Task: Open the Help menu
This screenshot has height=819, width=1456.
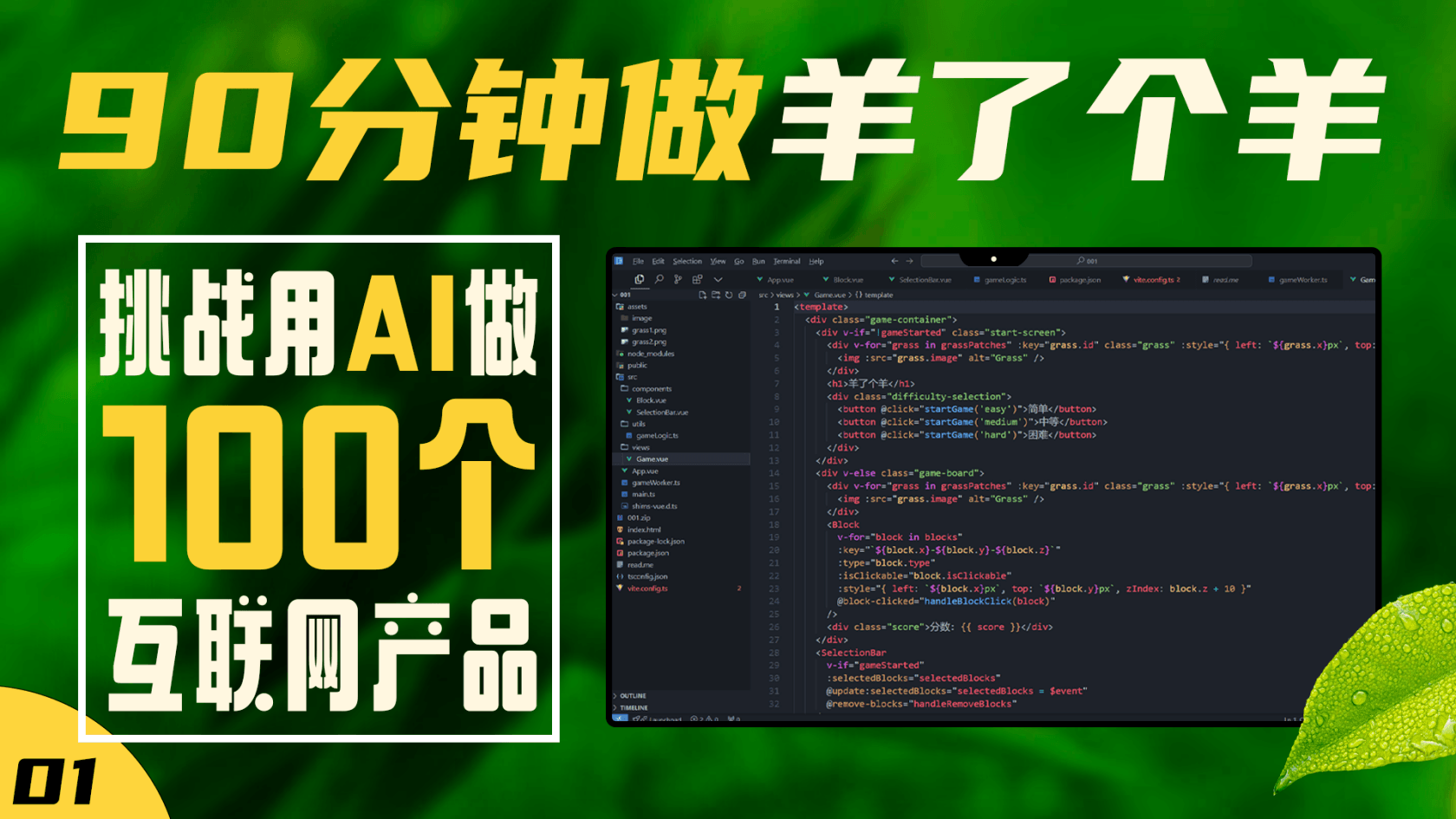Action: pos(816,261)
